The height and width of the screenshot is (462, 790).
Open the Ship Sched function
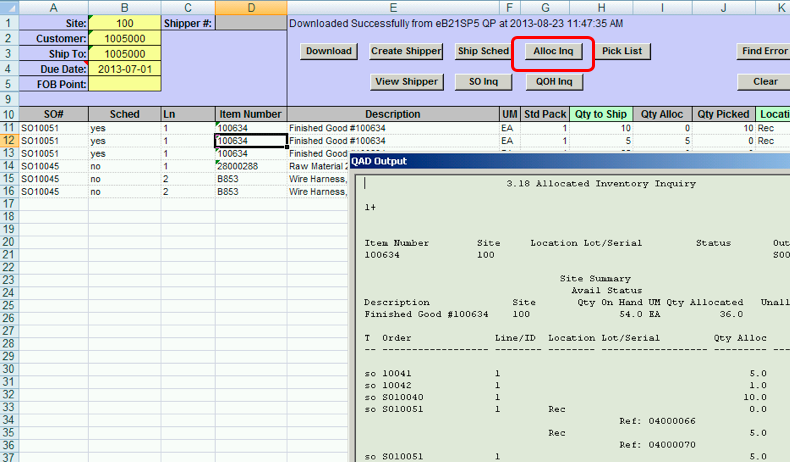tap(483, 51)
